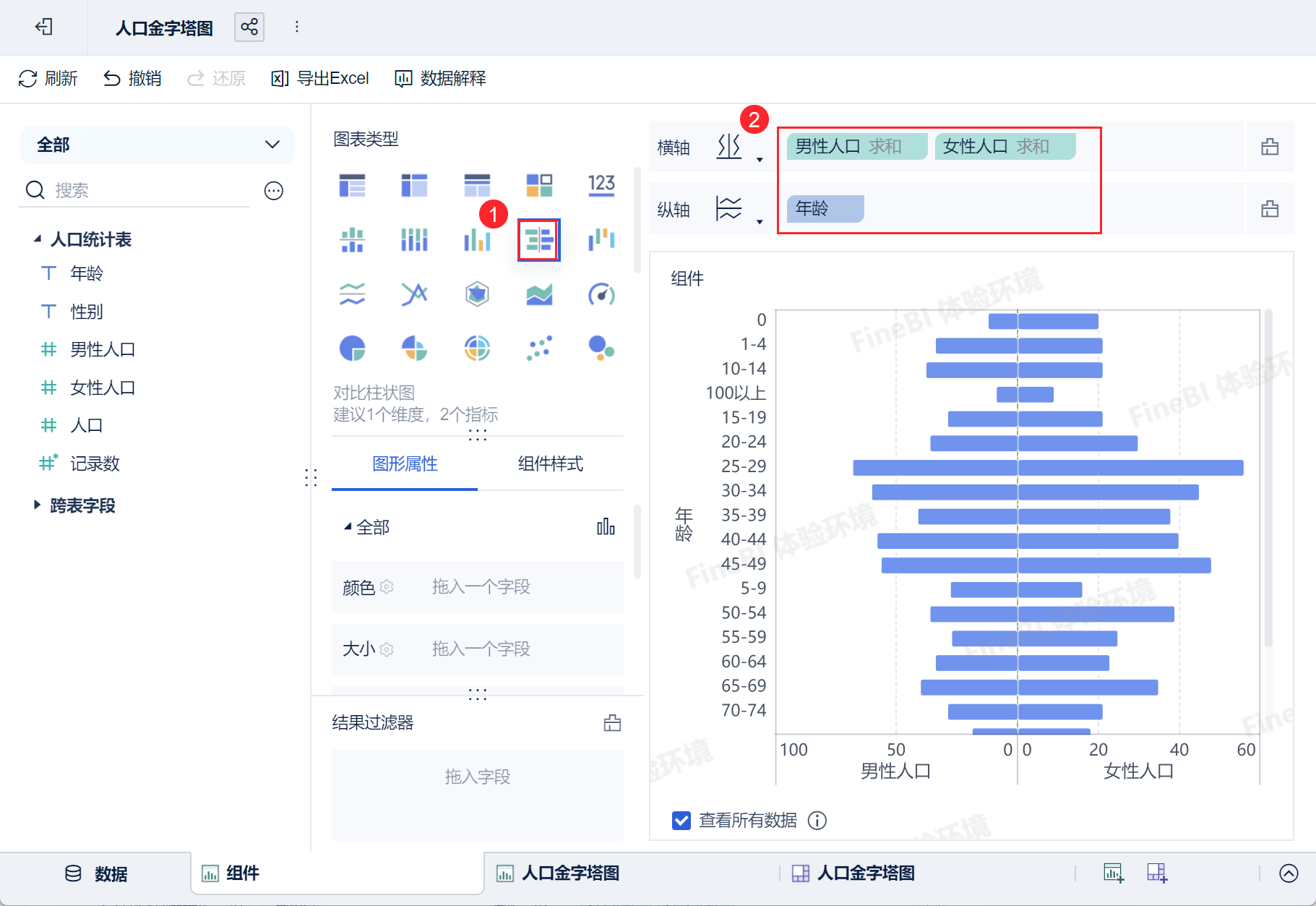1316x906 pixels.
Task: Switch to the 数据 bottom tab
Action: pos(96,874)
